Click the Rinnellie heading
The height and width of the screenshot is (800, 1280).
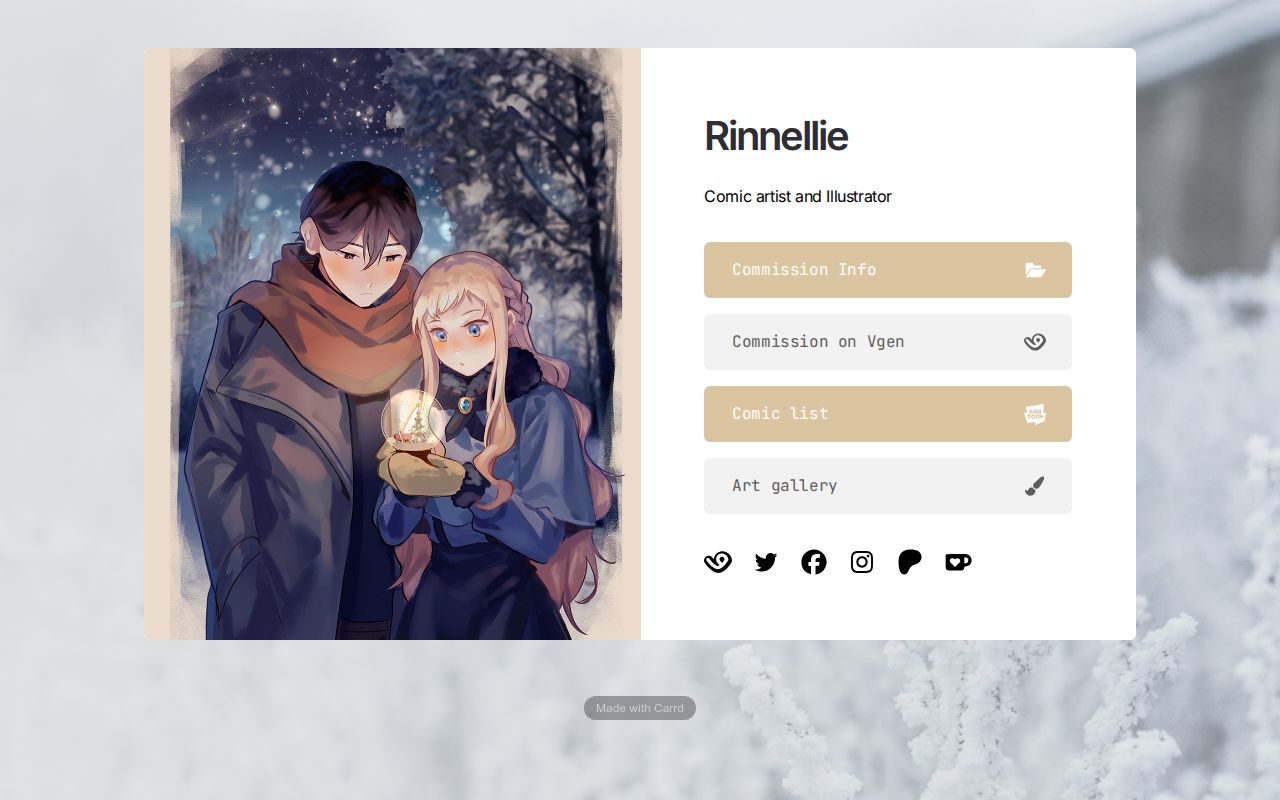point(776,136)
